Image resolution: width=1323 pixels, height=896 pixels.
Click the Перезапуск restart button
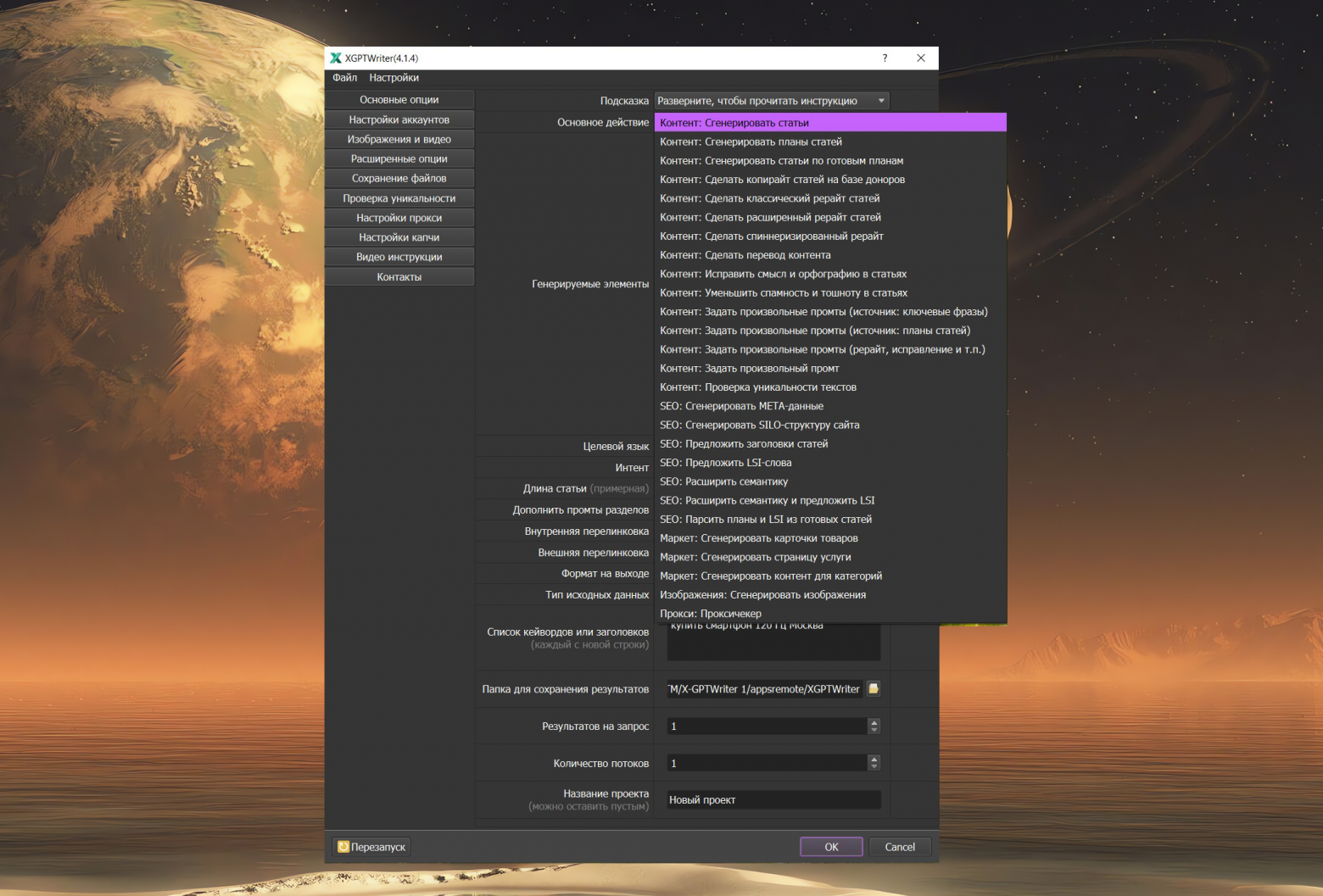point(371,847)
